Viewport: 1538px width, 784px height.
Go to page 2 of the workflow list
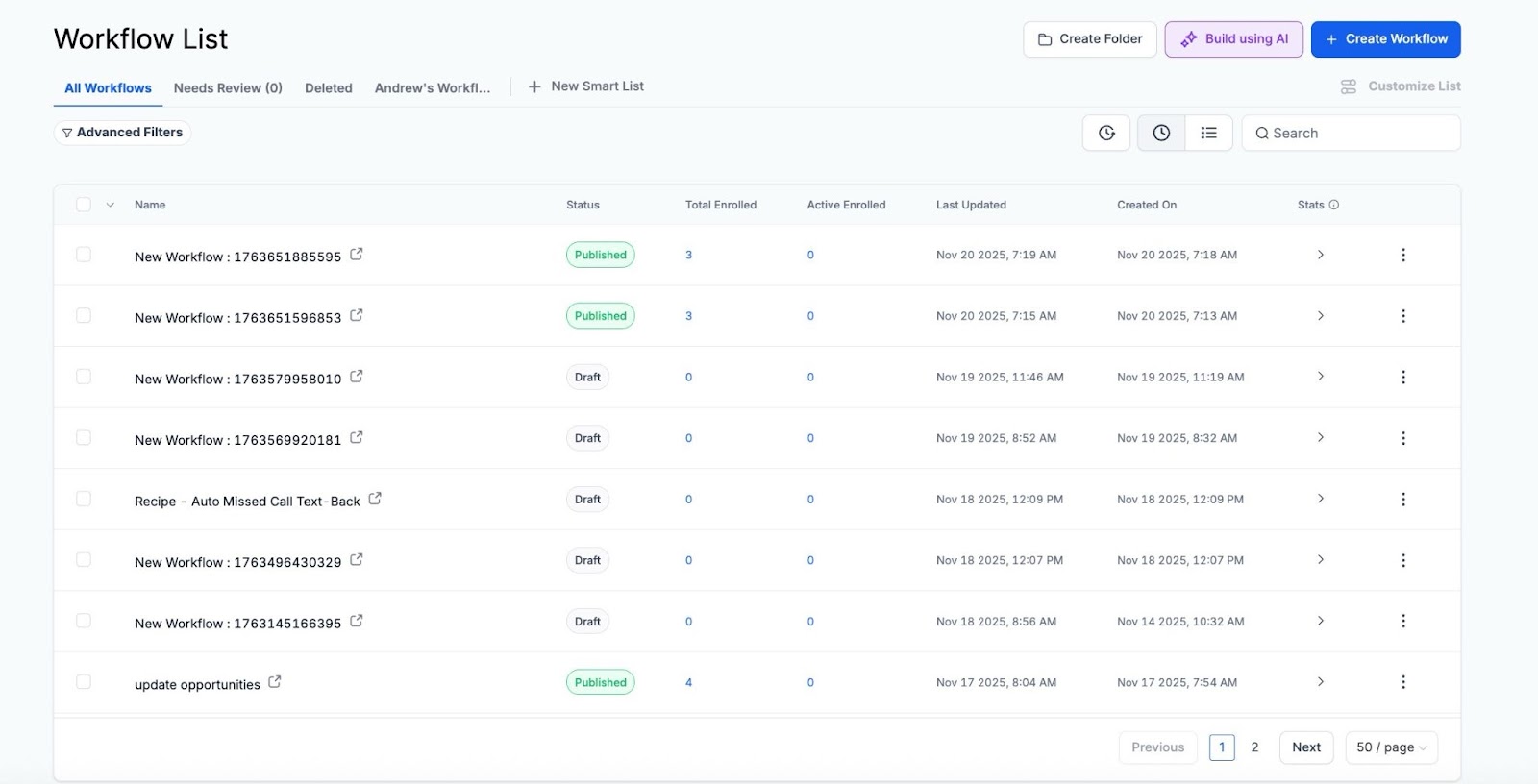tap(1254, 747)
